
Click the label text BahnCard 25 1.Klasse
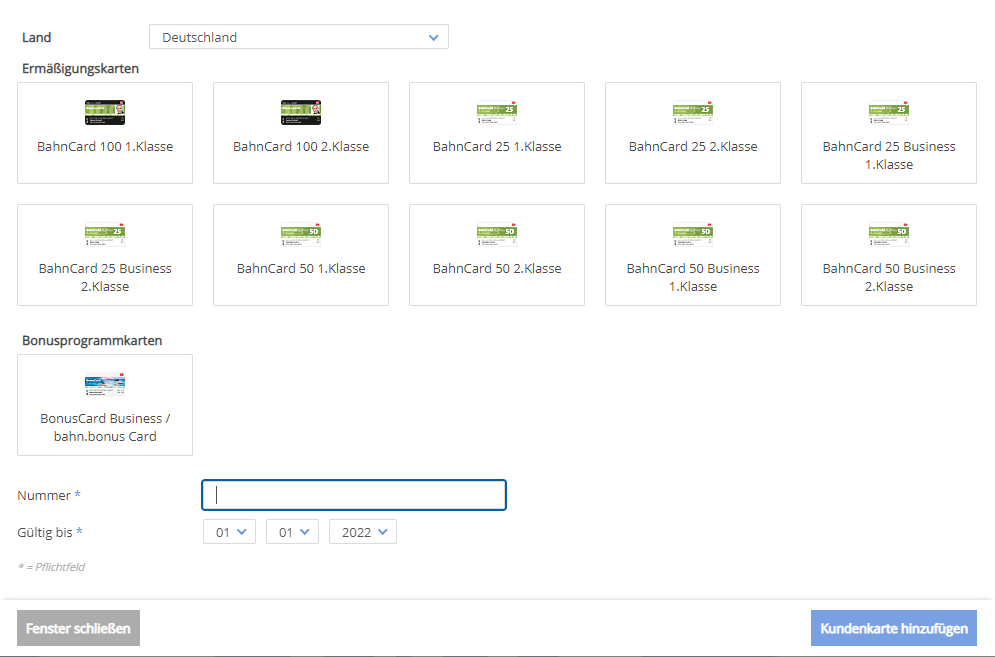[497, 147]
